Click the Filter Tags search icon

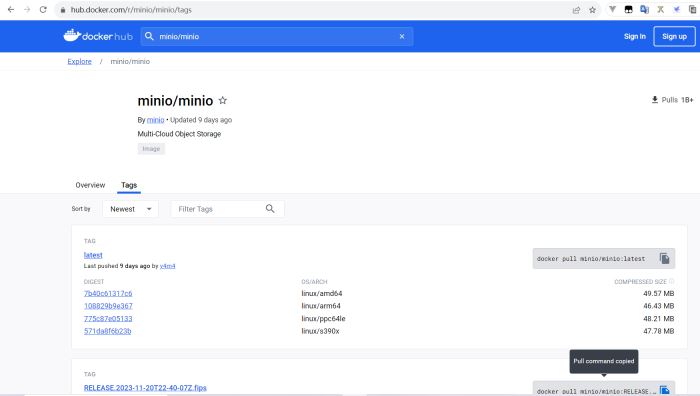270,208
